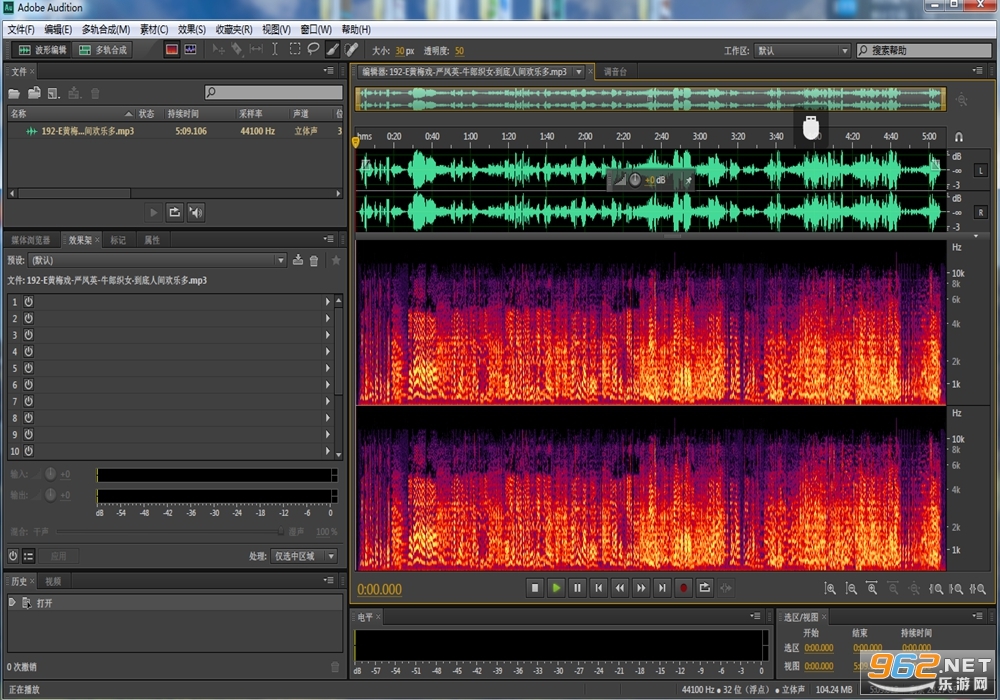Click the Fast Forward button
The image size is (1000, 700).
tap(641, 588)
